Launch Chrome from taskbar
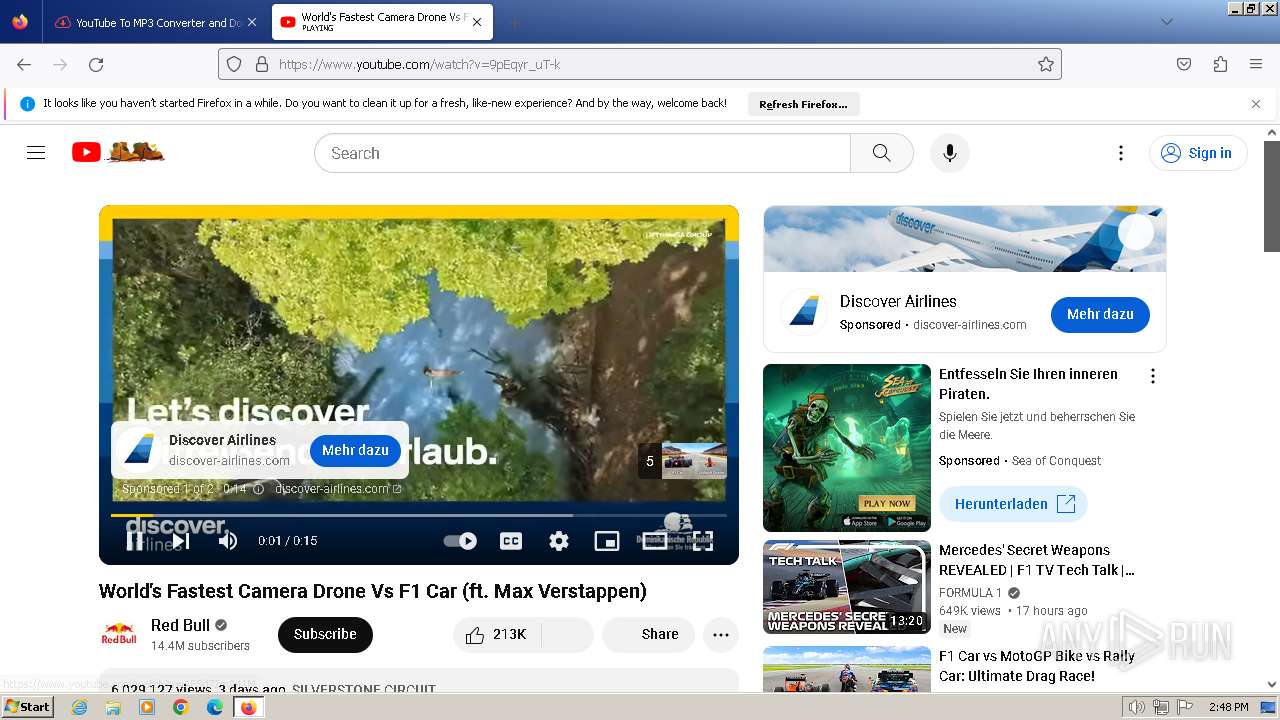The width and height of the screenshot is (1280, 720). tap(181, 707)
